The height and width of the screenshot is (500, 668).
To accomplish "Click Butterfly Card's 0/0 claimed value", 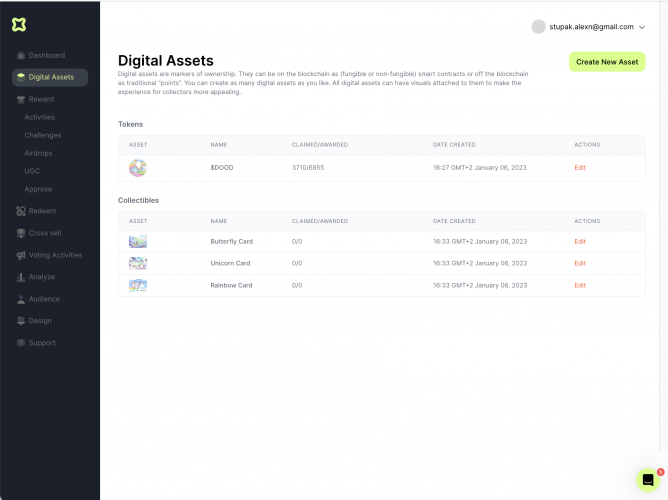I will [297, 241].
